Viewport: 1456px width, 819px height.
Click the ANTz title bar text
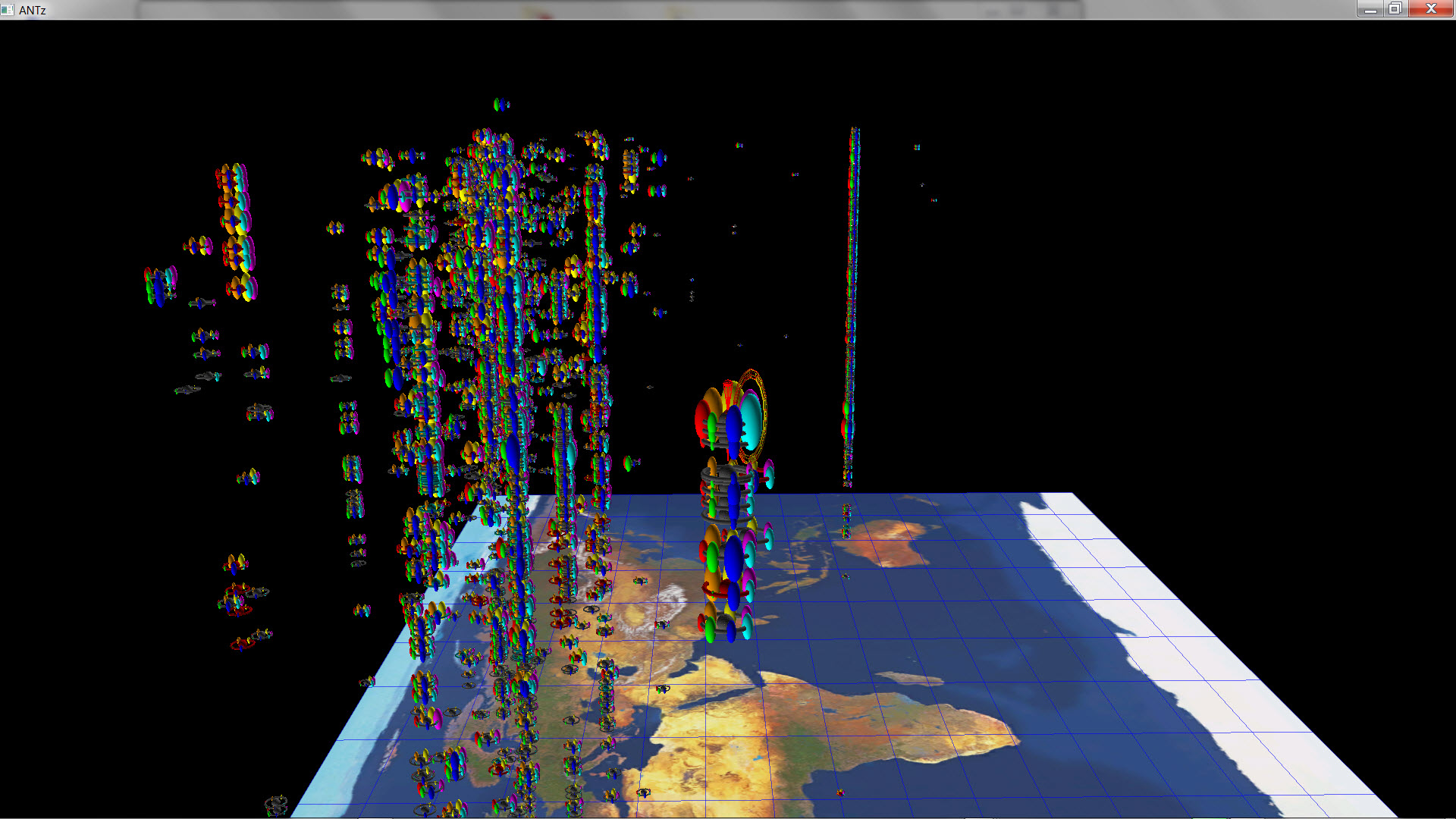pyautogui.click(x=33, y=10)
